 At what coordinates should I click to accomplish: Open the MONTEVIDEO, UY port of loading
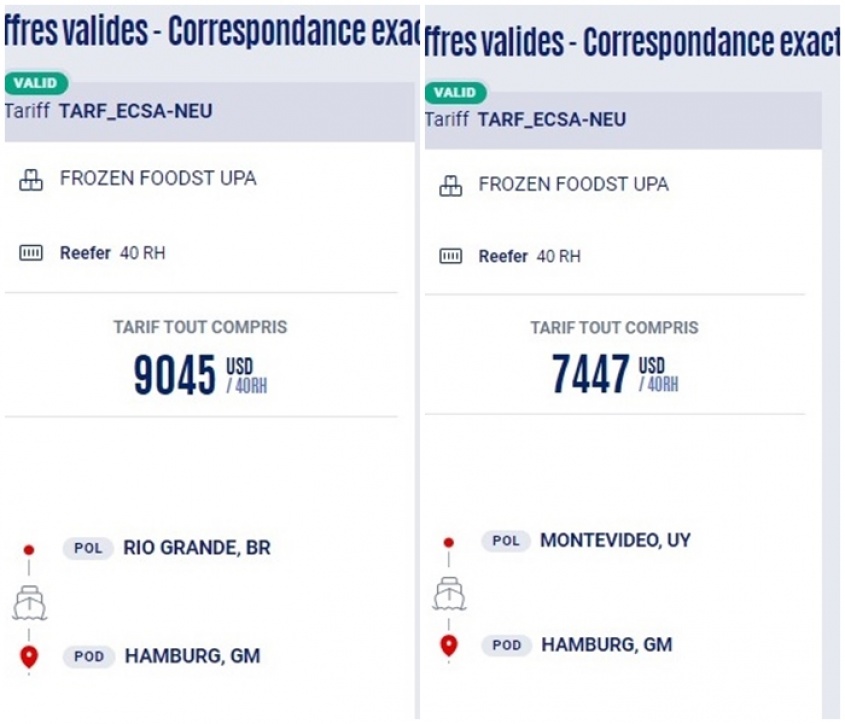[615, 540]
